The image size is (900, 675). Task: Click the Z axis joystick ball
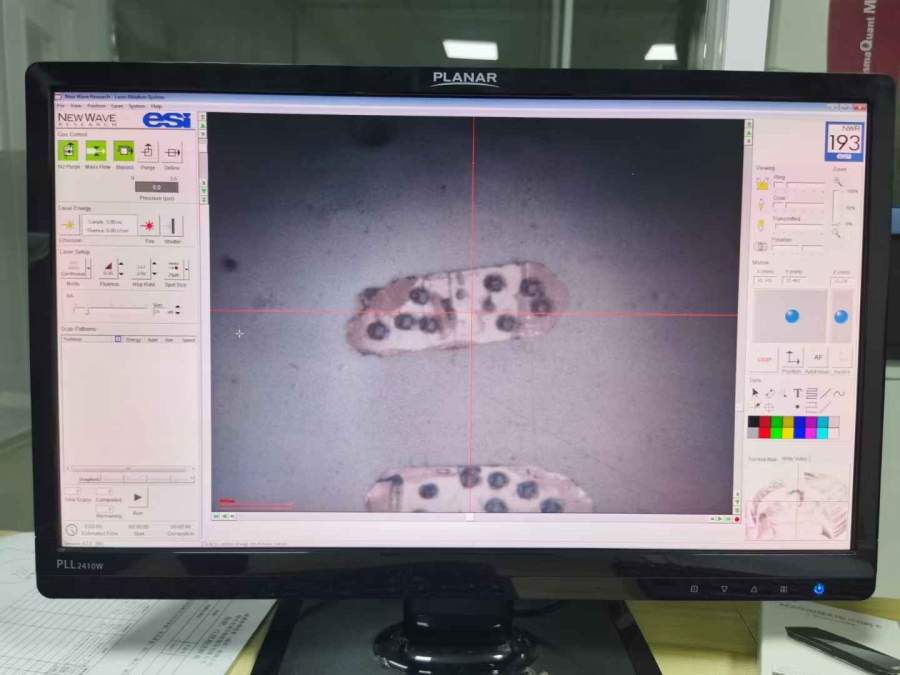[x=841, y=316]
